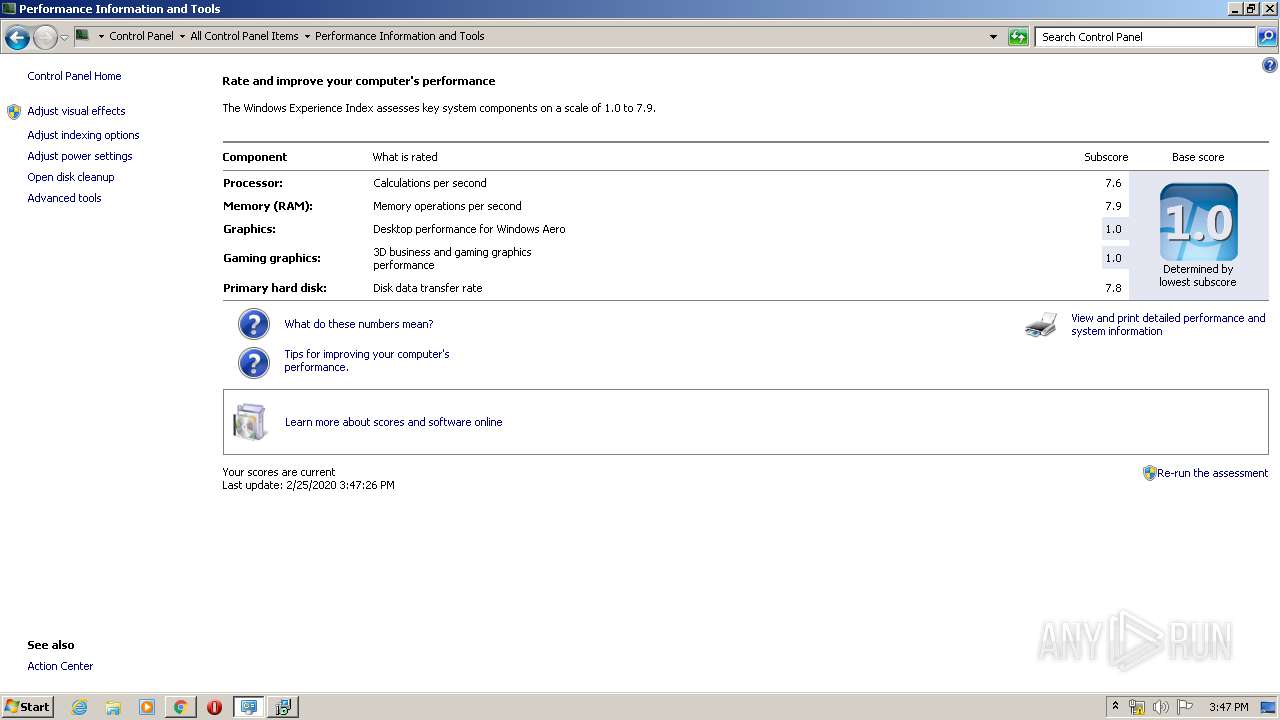Click the 'Memory operations per second' text
Image resolution: width=1280 pixels, height=720 pixels.
(447, 206)
